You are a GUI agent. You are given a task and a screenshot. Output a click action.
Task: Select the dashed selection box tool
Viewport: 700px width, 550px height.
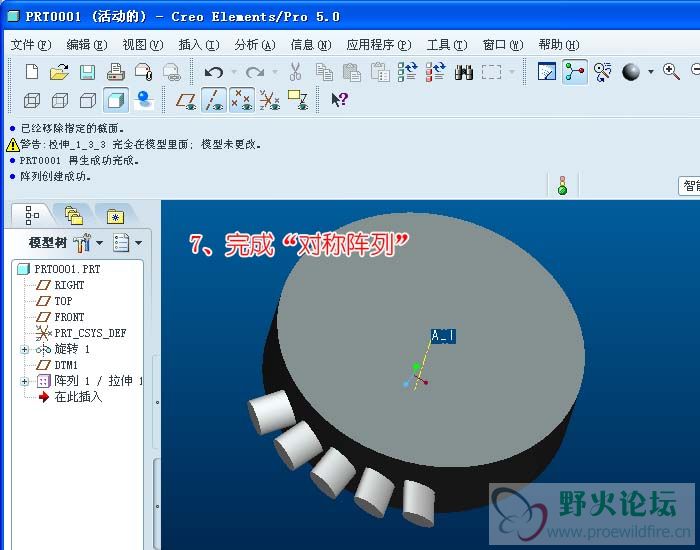pyautogui.click(x=492, y=72)
